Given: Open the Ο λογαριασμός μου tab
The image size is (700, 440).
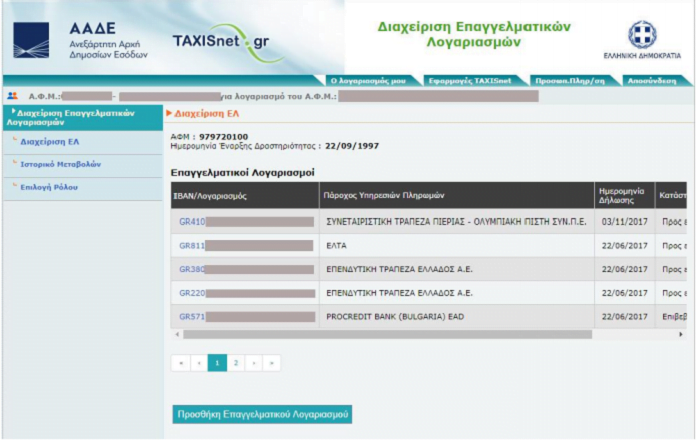Looking at the screenshot, I should 368,81.
